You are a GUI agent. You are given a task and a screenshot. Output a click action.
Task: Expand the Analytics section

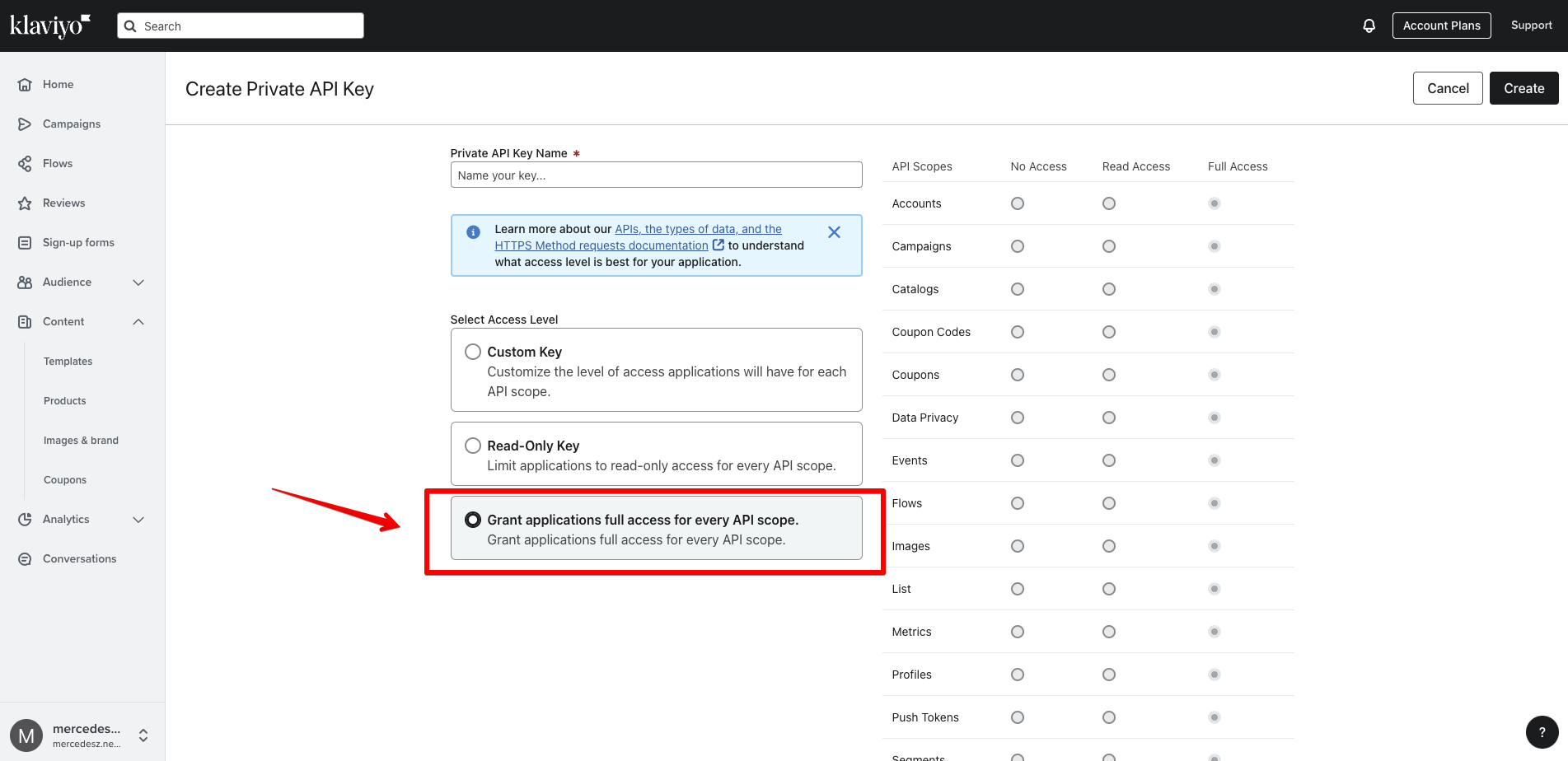click(138, 519)
